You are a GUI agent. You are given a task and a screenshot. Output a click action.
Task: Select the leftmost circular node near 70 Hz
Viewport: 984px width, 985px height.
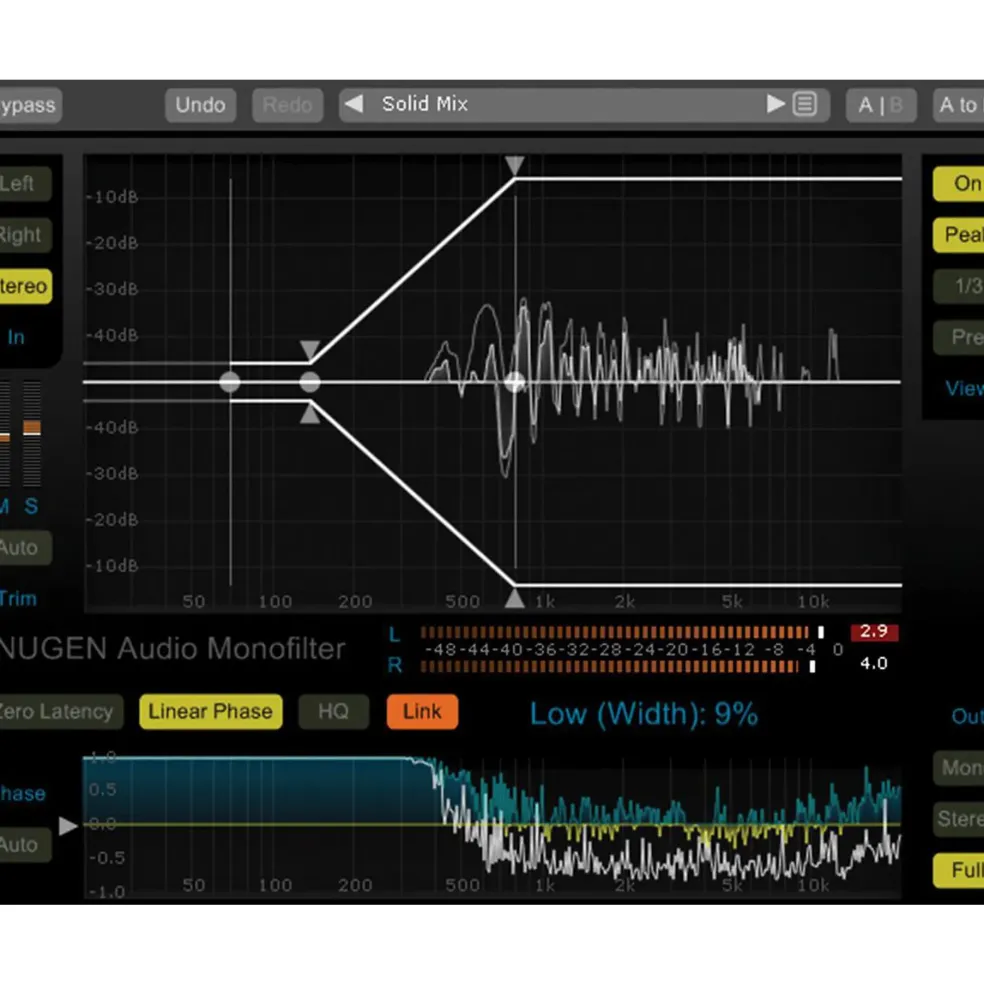tap(230, 382)
